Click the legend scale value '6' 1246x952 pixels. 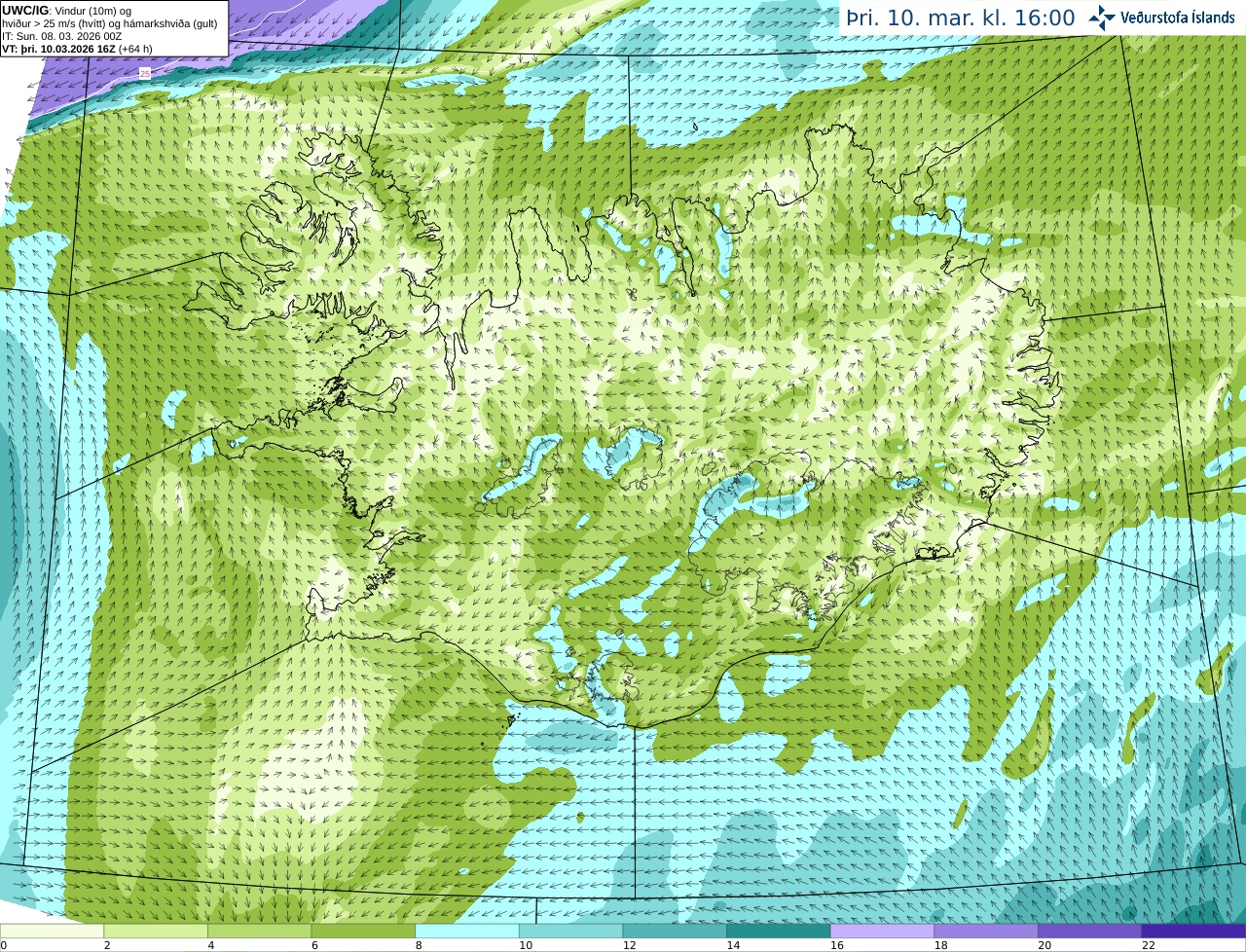[x=313, y=945]
